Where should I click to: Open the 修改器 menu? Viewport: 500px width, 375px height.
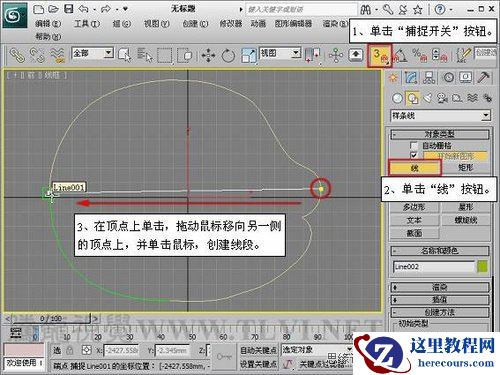(x=231, y=24)
